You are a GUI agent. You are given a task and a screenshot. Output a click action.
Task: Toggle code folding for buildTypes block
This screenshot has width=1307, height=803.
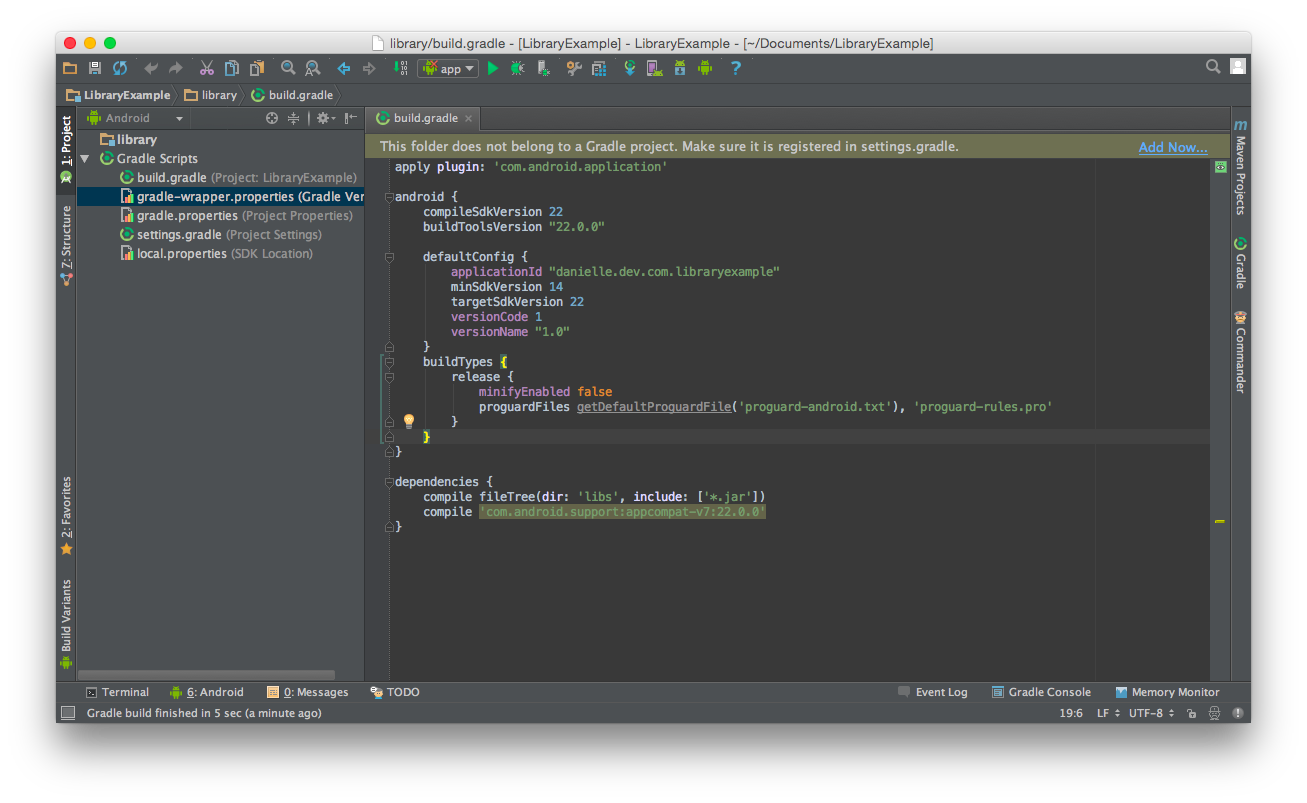(389, 362)
